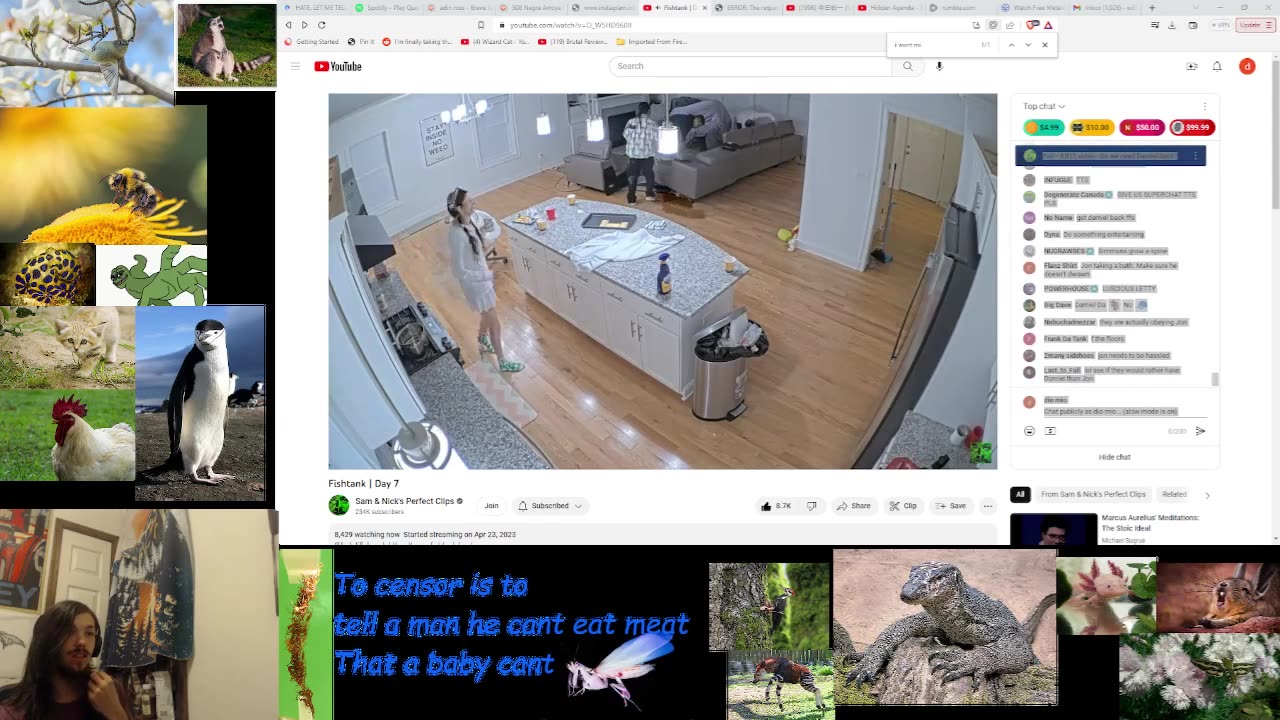Bookmark this page icon in address bar

pyautogui.click(x=481, y=25)
